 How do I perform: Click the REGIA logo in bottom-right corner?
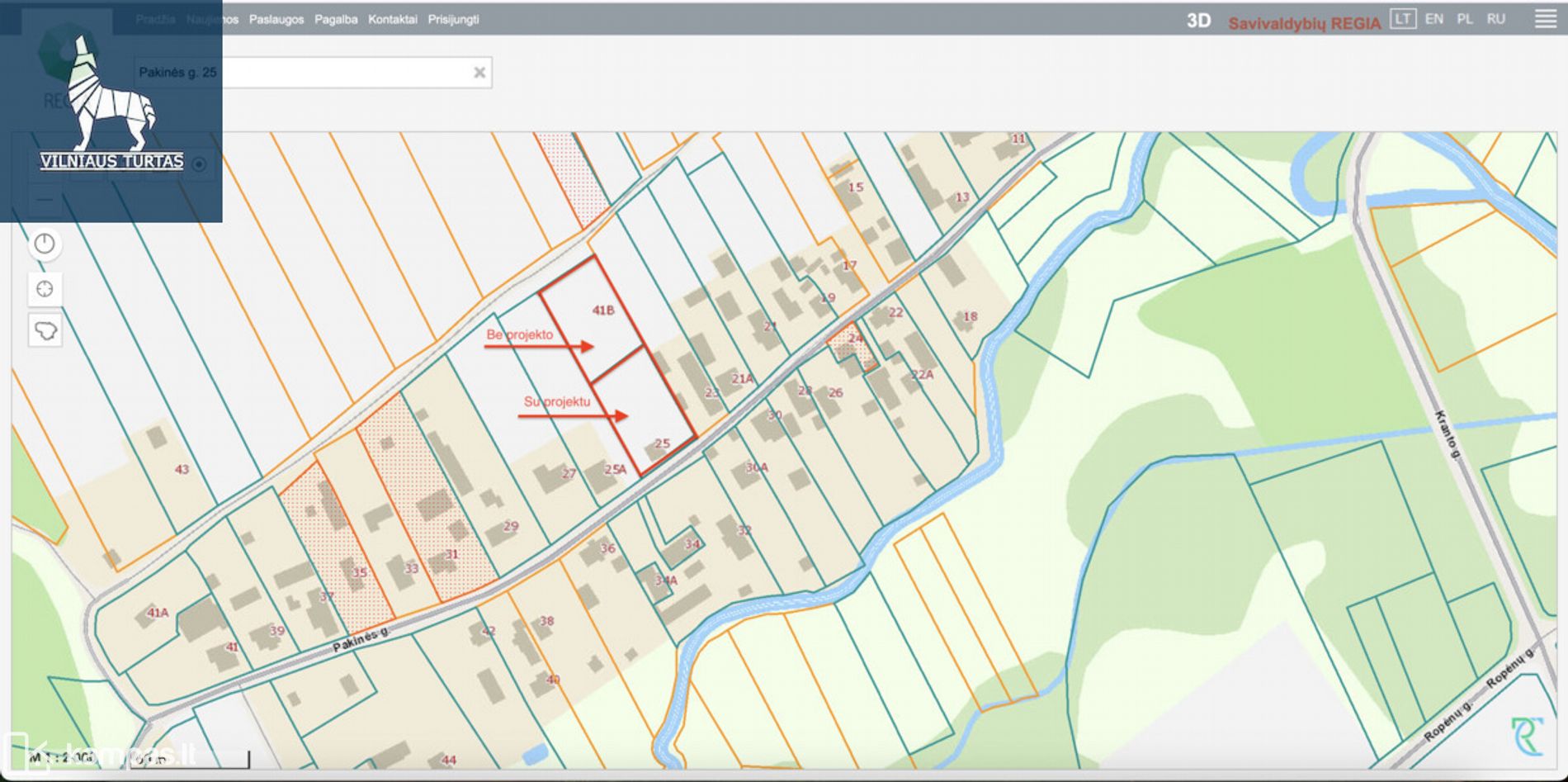click(x=1527, y=736)
